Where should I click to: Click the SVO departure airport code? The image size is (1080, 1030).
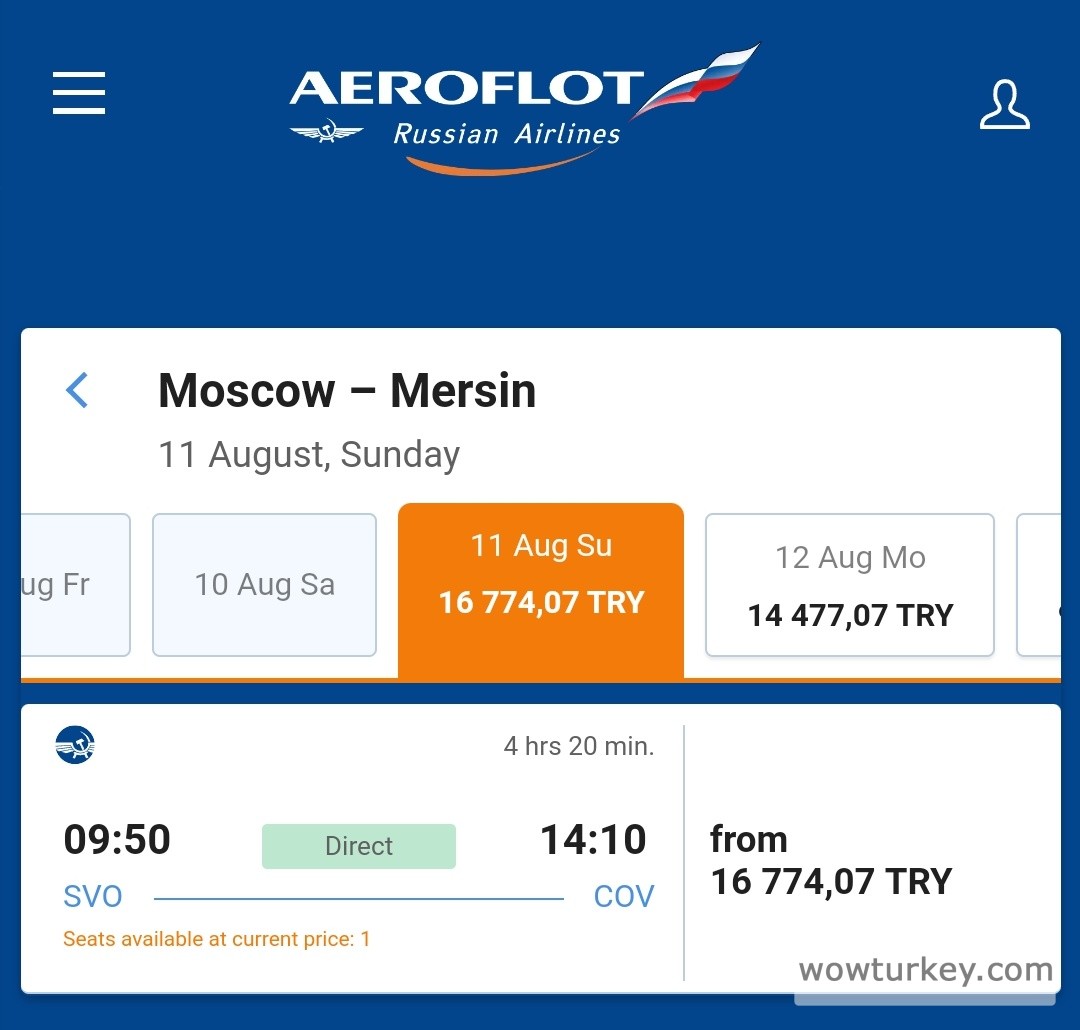click(93, 896)
